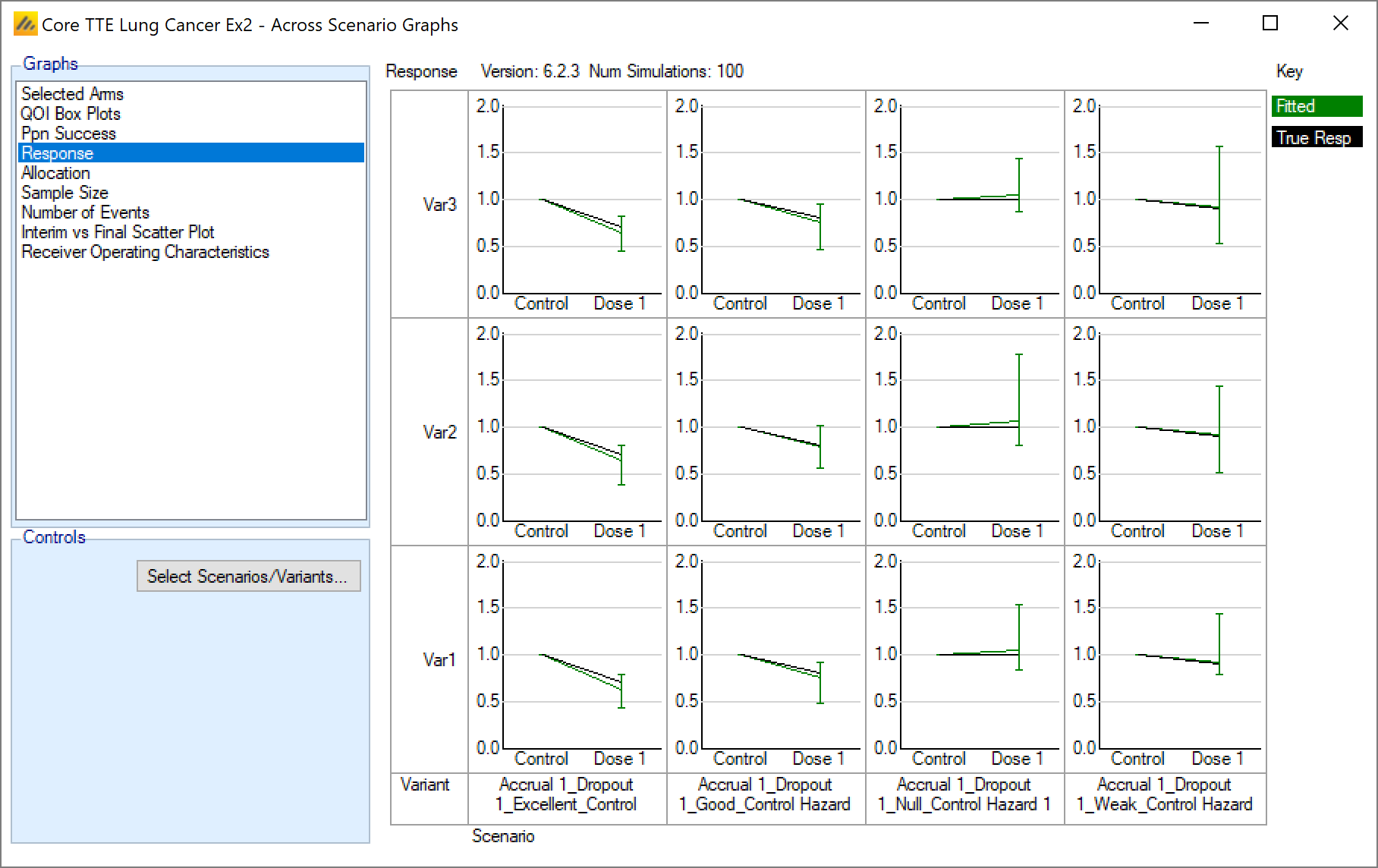The height and width of the screenshot is (868, 1378).
Task: Click the green Fitted key swatch
Action: [1317, 106]
